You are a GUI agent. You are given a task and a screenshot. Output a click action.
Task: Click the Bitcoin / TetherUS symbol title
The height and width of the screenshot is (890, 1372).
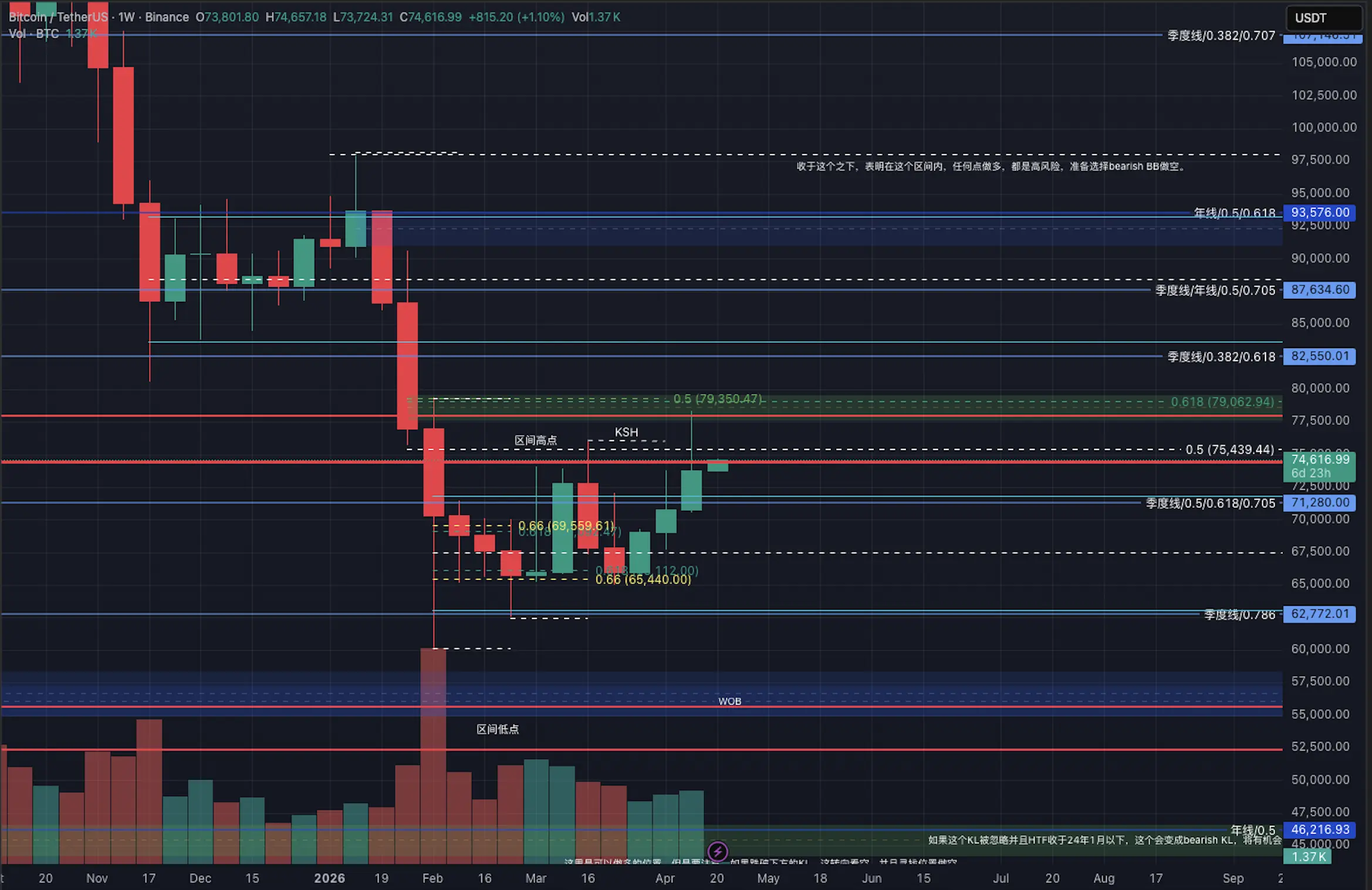(x=58, y=17)
